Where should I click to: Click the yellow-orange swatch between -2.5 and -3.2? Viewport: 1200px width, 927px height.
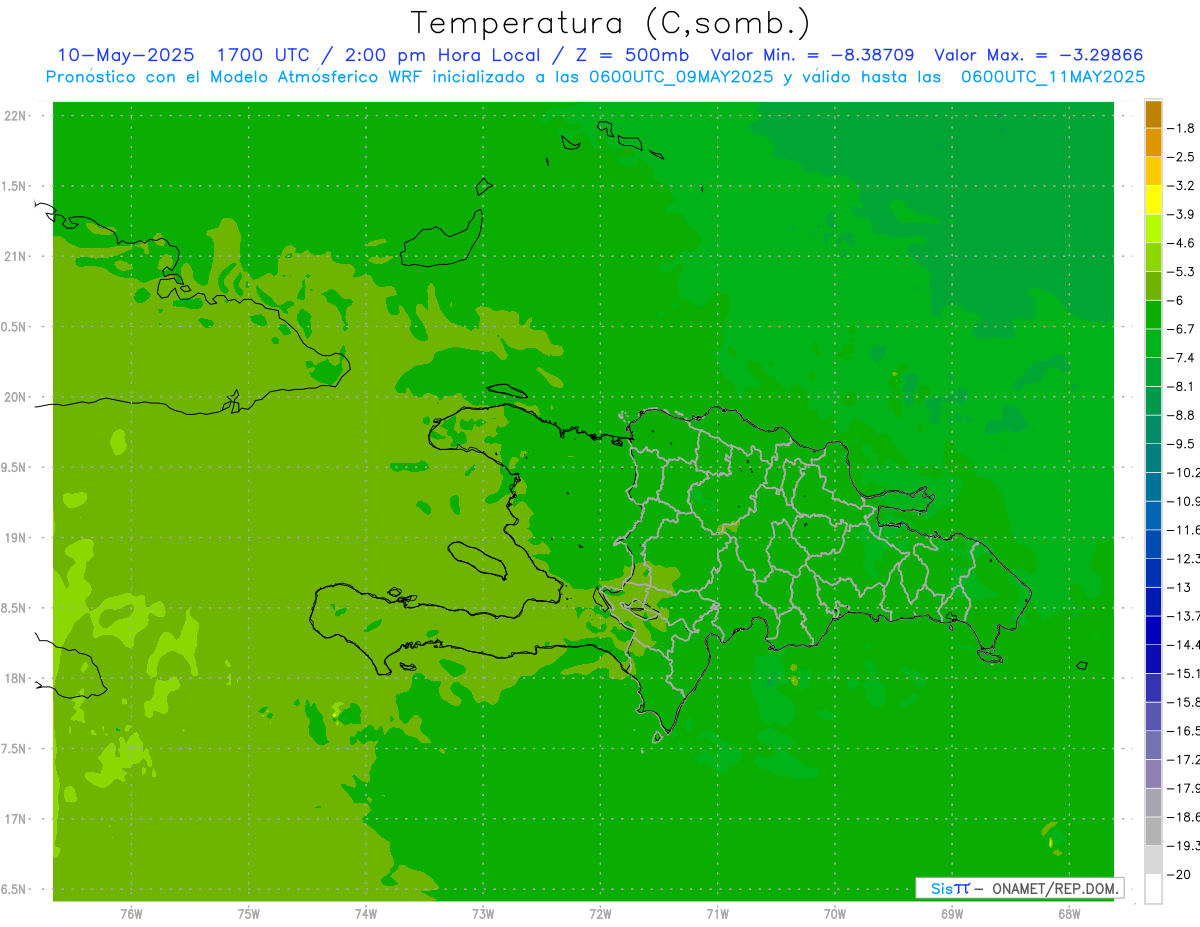[1153, 171]
